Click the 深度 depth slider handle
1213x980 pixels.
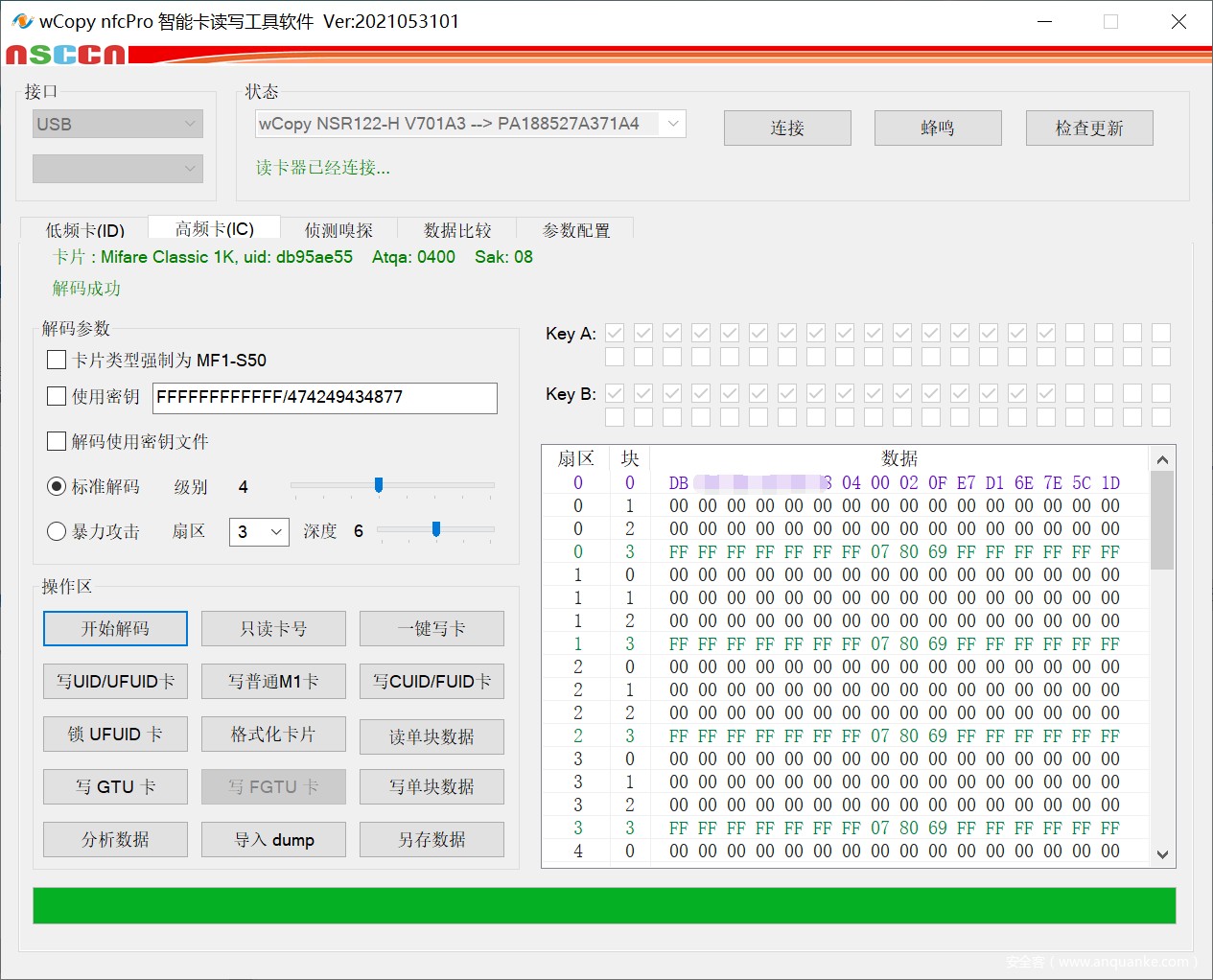[x=436, y=529]
